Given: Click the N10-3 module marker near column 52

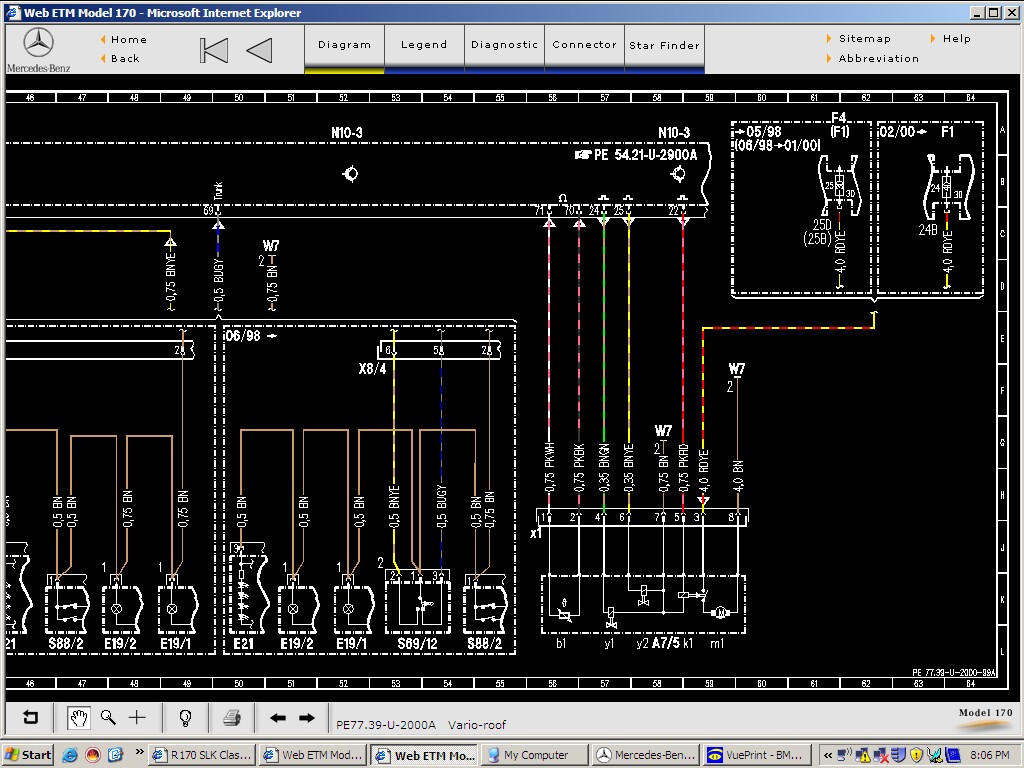Looking at the screenshot, I should pyautogui.click(x=347, y=133).
